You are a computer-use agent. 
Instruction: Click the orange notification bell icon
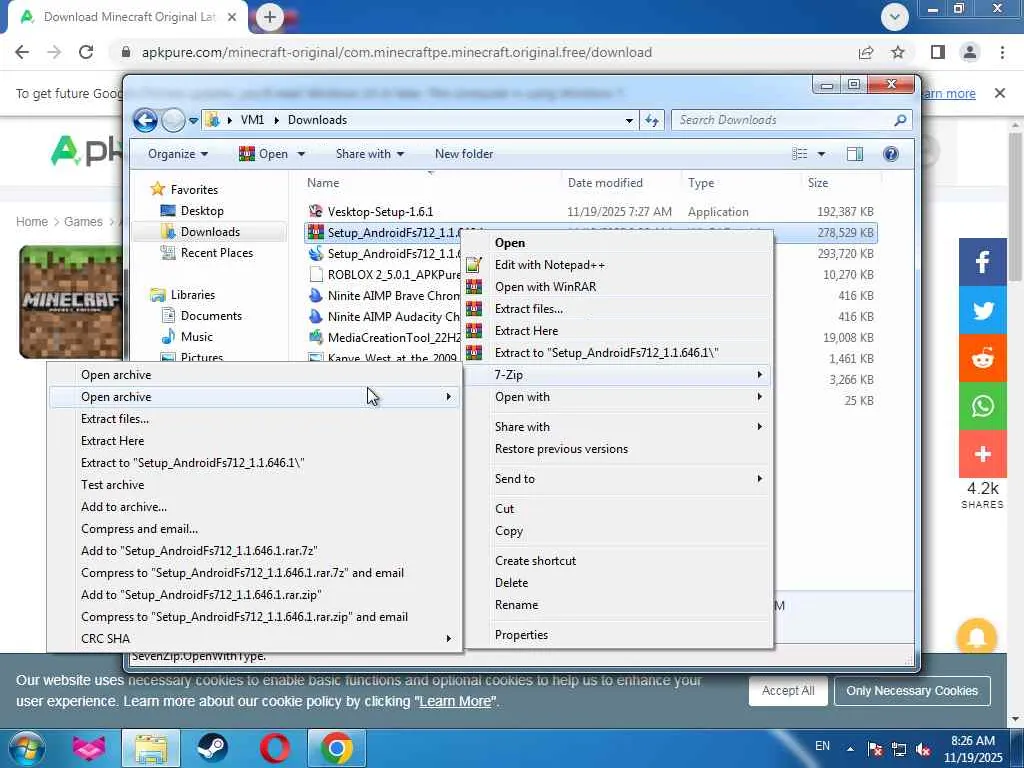tap(976, 637)
